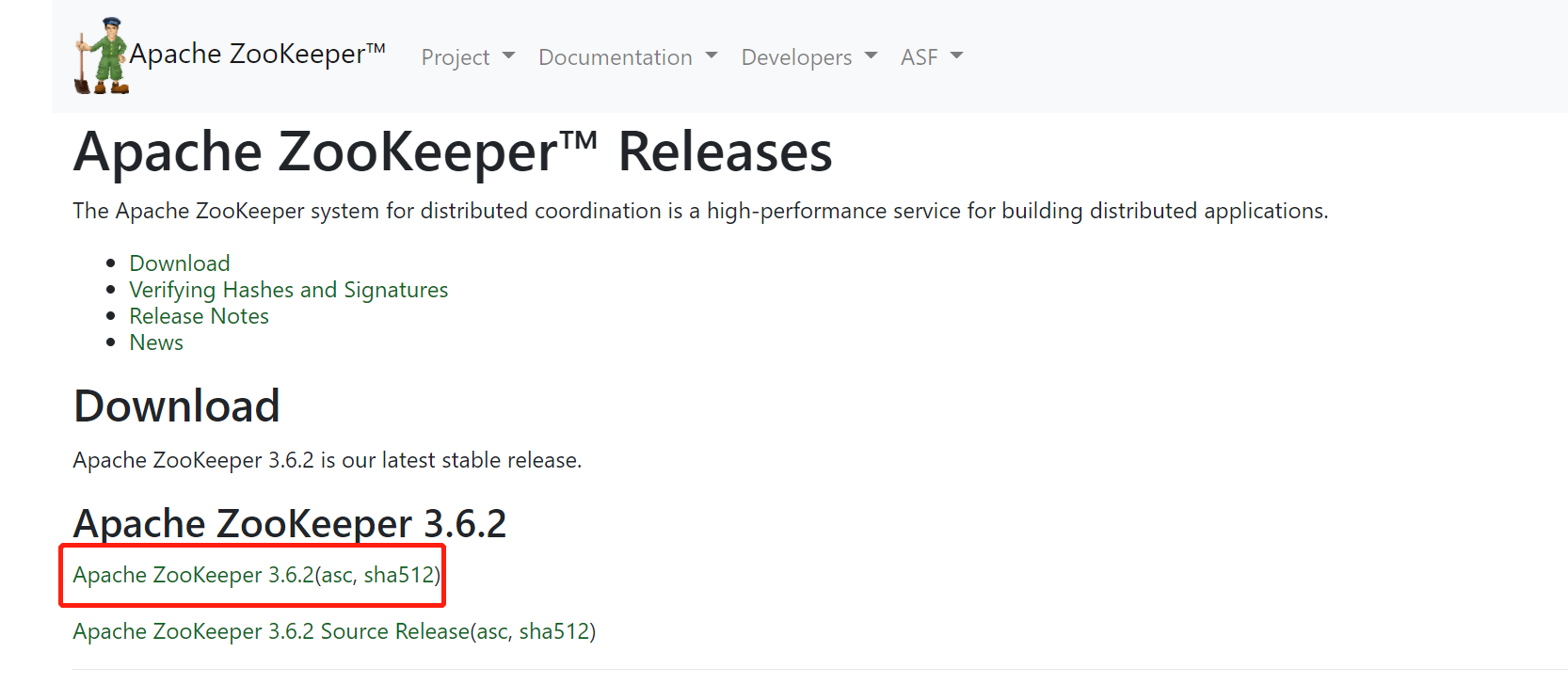The width and height of the screenshot is (1568, 684).
Task: Expand the Documentation dropdown
Action: coord(628,57)
